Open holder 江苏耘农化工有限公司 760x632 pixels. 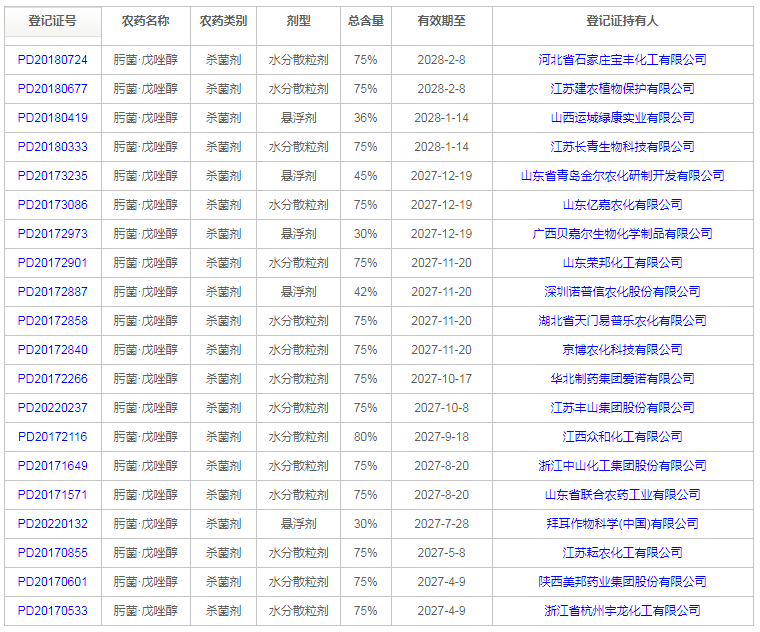point(622,553)
